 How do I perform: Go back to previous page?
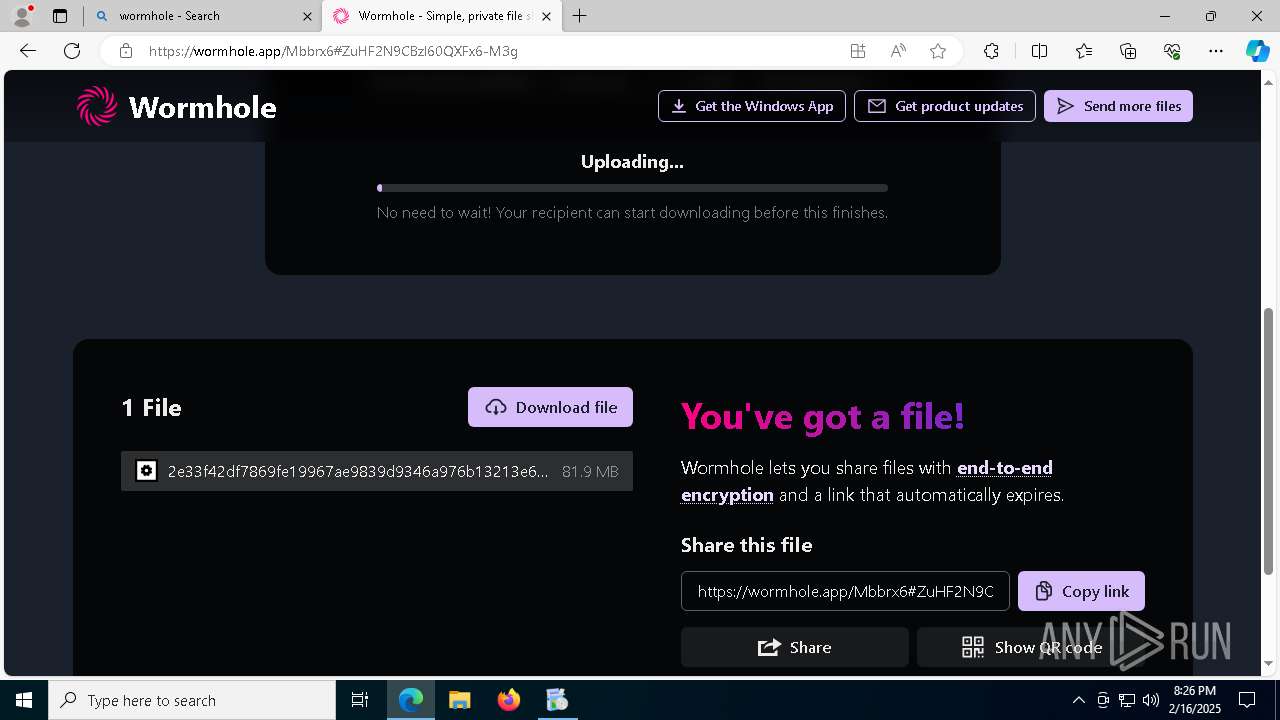(x=28, y=51)
